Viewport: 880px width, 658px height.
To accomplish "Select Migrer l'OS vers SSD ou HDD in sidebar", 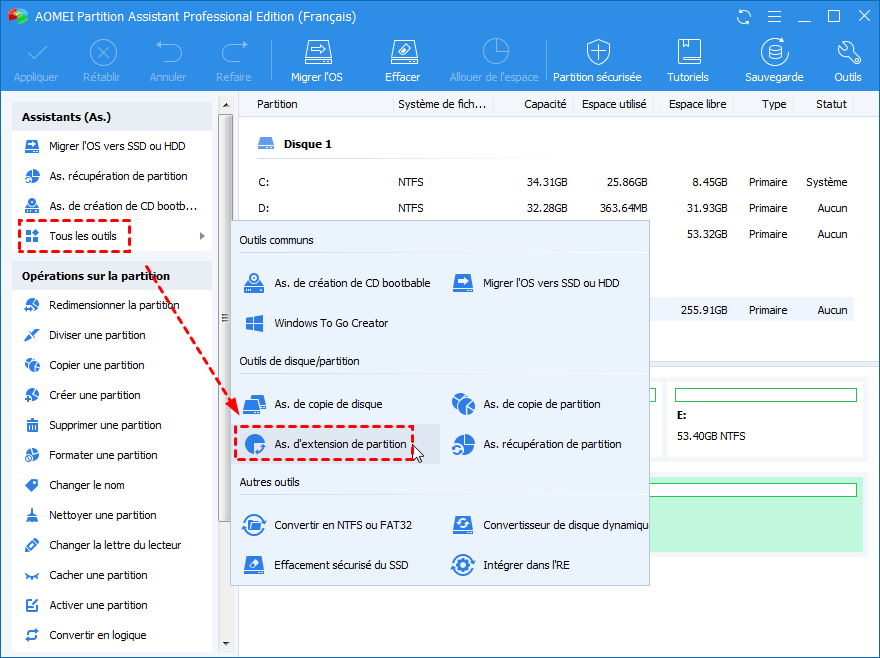I will (x=112, y=146).
